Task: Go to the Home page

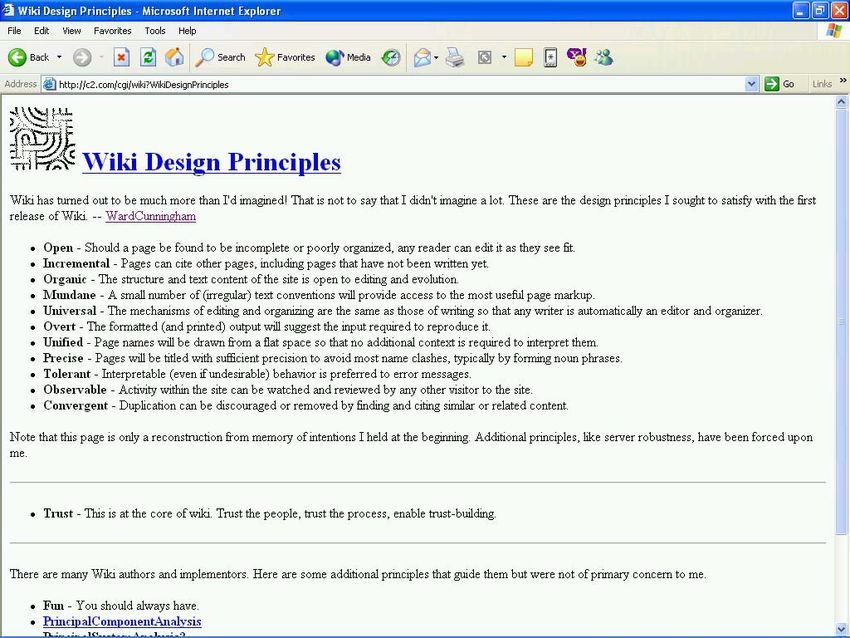Action: click(x=174, y=57)
